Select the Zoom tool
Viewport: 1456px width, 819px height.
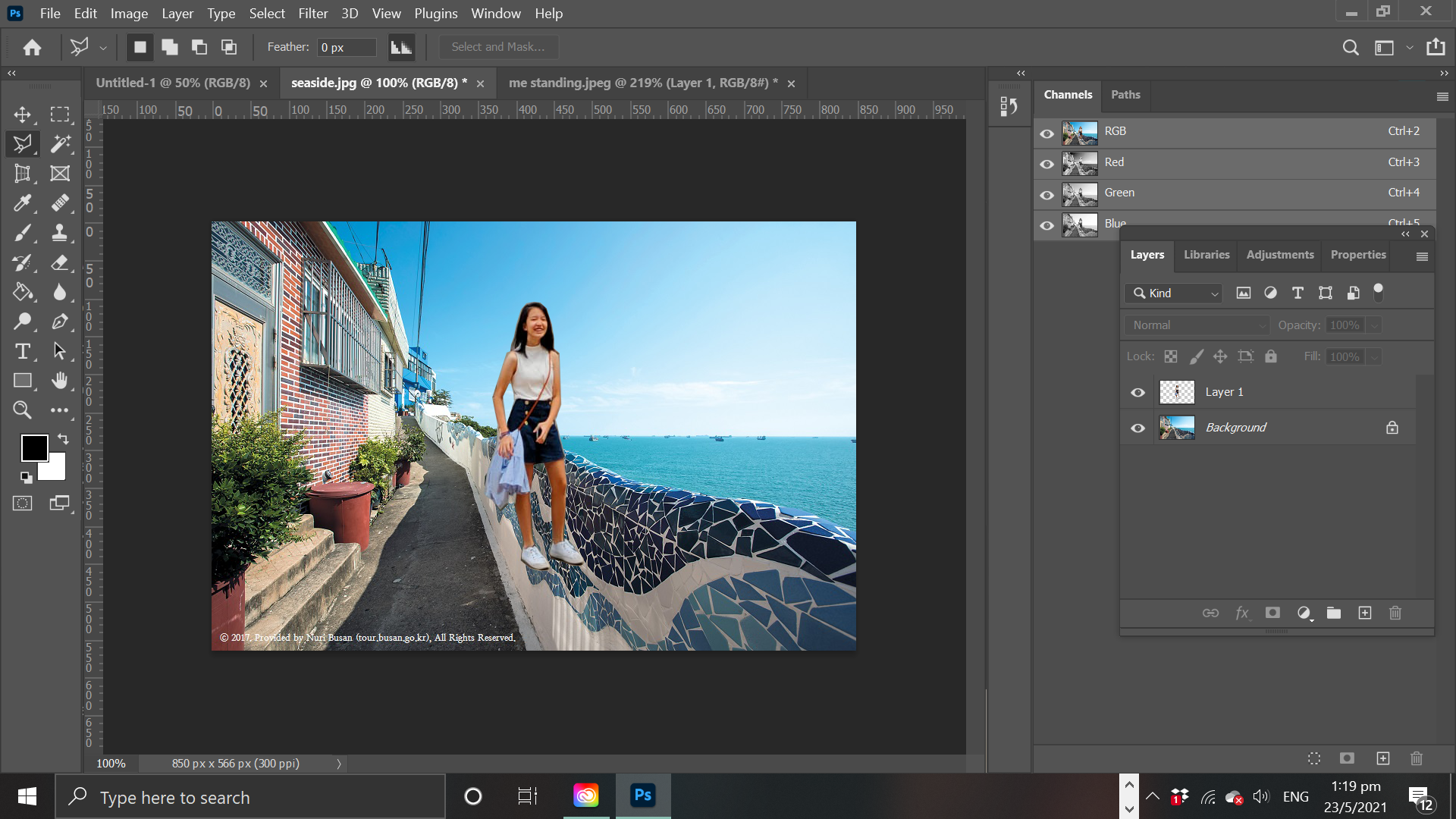(x=23, y=410)
